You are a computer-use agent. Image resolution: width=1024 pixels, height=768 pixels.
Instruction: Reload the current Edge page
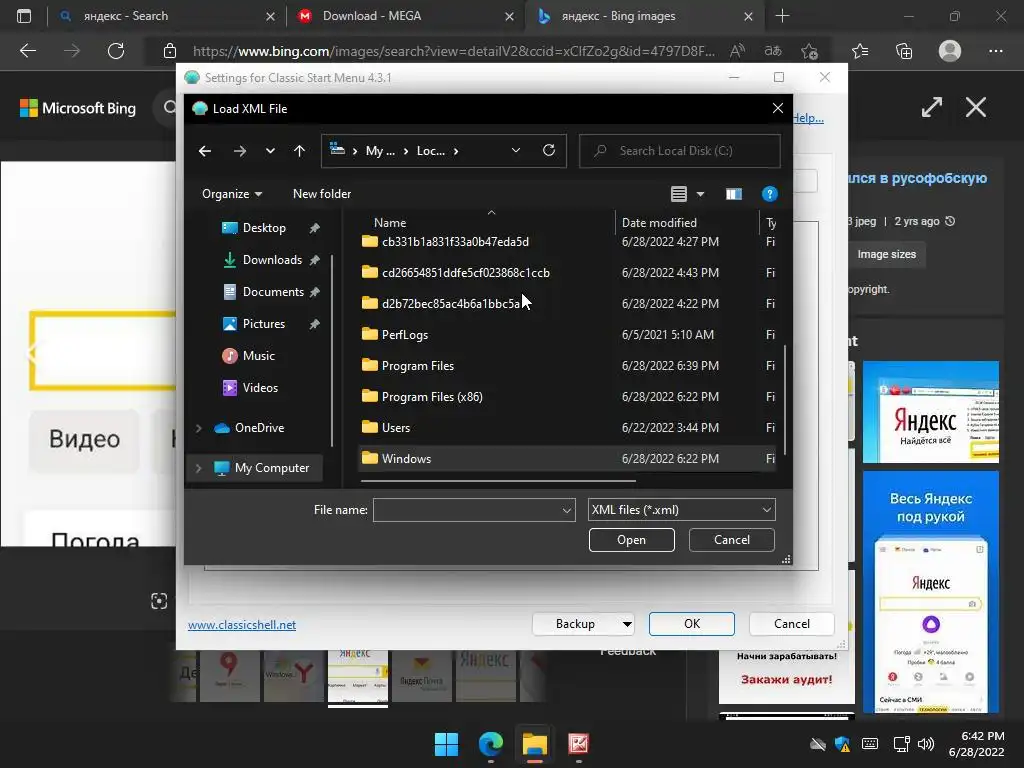pos(116,51)
